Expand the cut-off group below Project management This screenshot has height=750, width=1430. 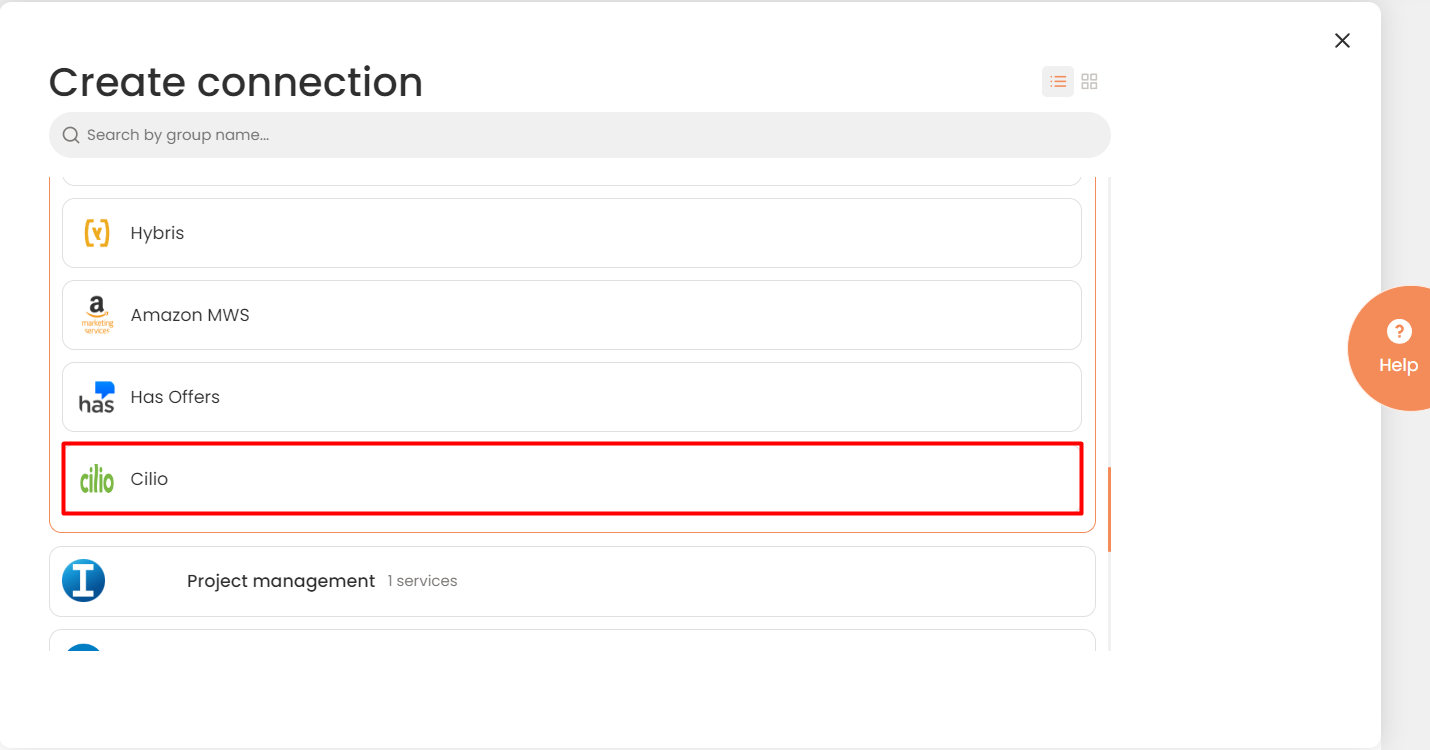coord(572,640)
